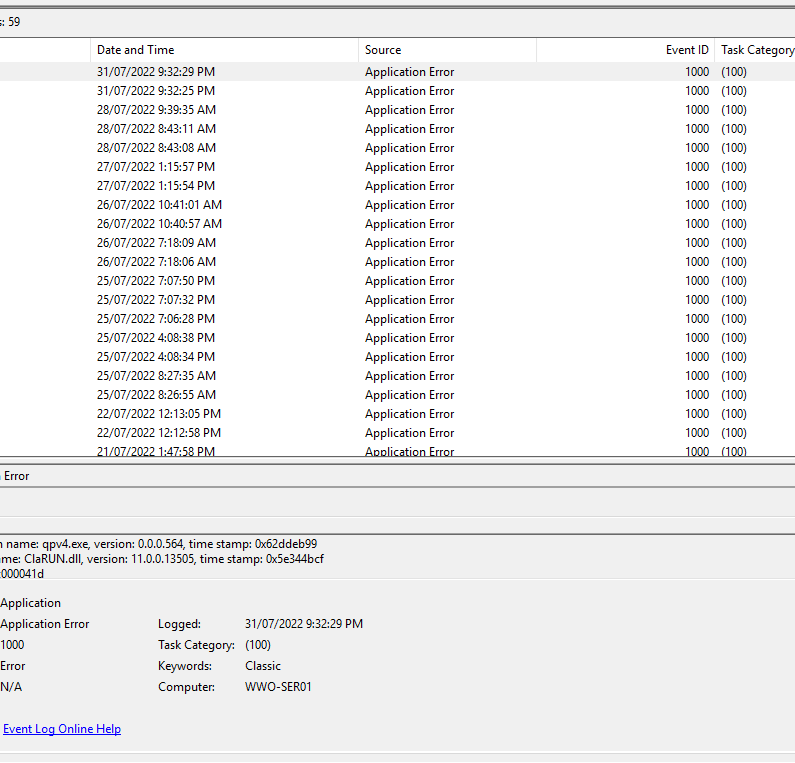Select the 21/07/2022 1:47:58 PM event
Viewport: 795px width, 763px height.
coord(156,451)
